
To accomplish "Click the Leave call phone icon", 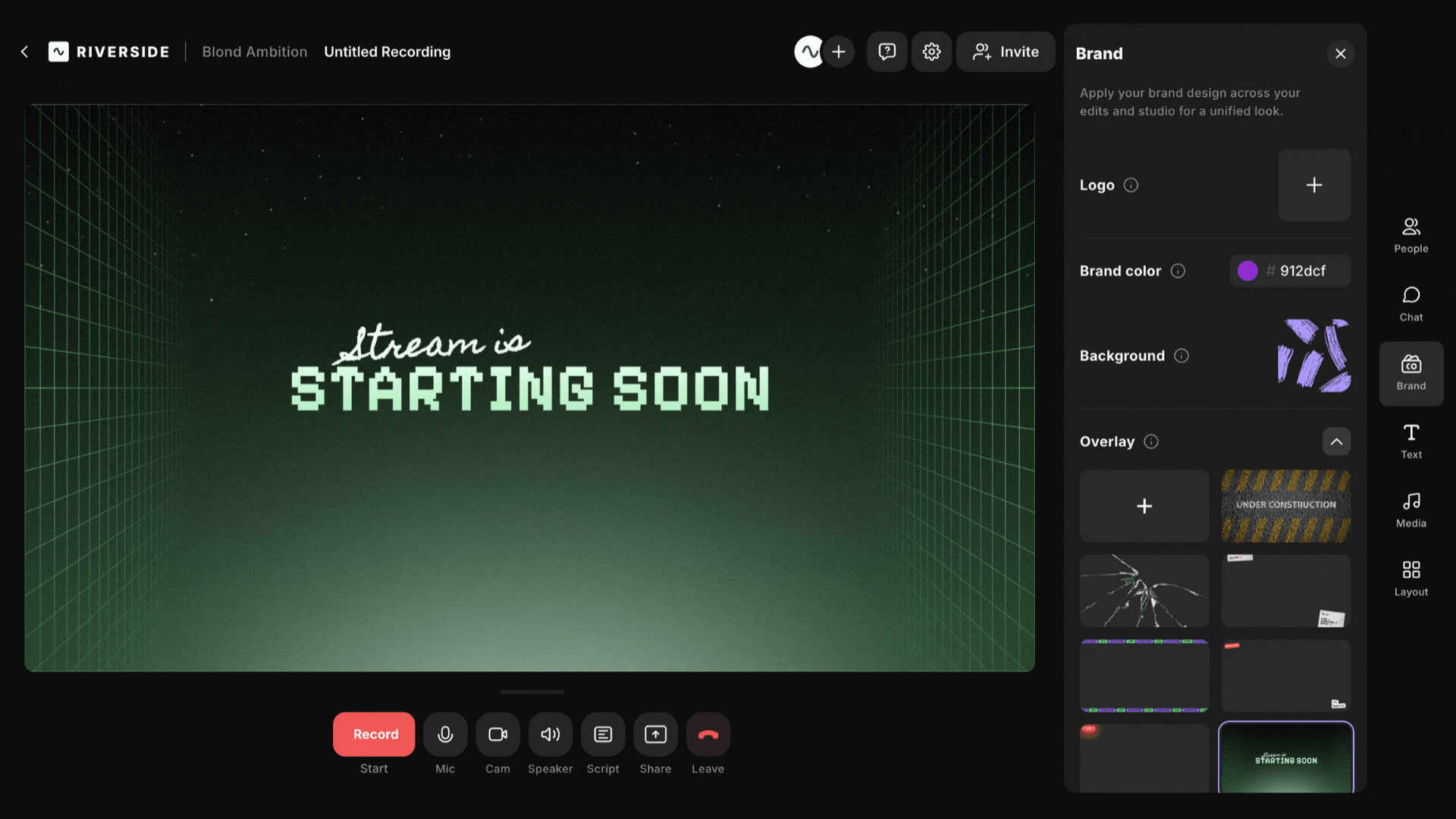I will click(708, 734).
